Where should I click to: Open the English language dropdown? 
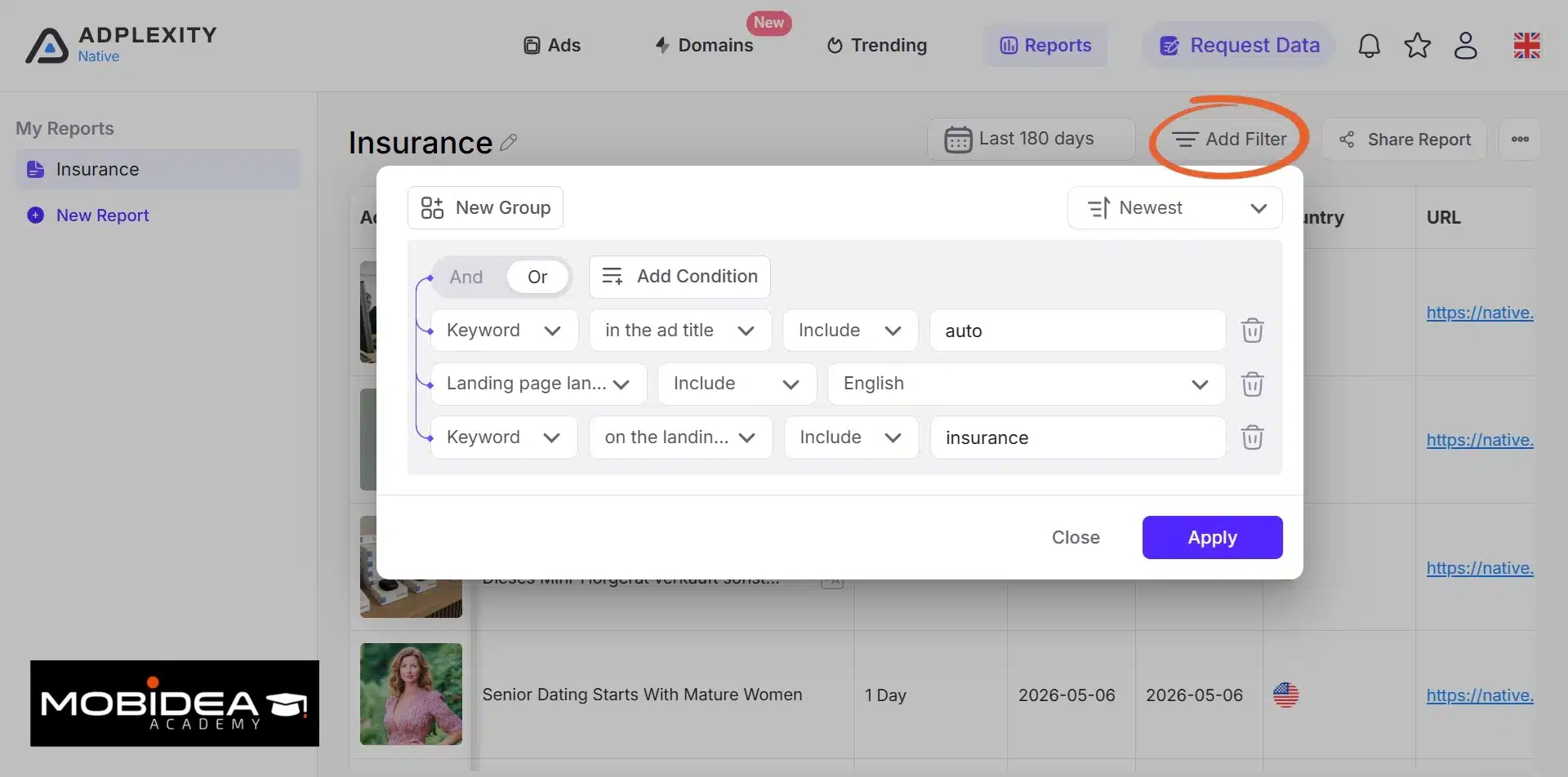click(x=1027, y=384)
